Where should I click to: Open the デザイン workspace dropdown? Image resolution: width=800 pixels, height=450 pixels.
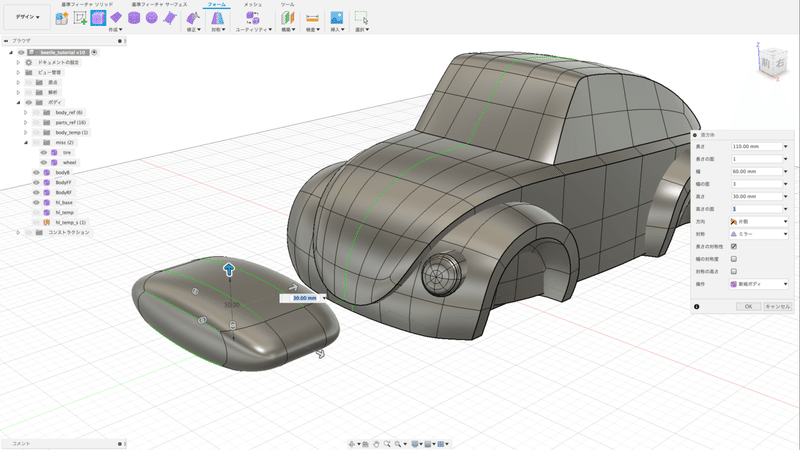26,18
